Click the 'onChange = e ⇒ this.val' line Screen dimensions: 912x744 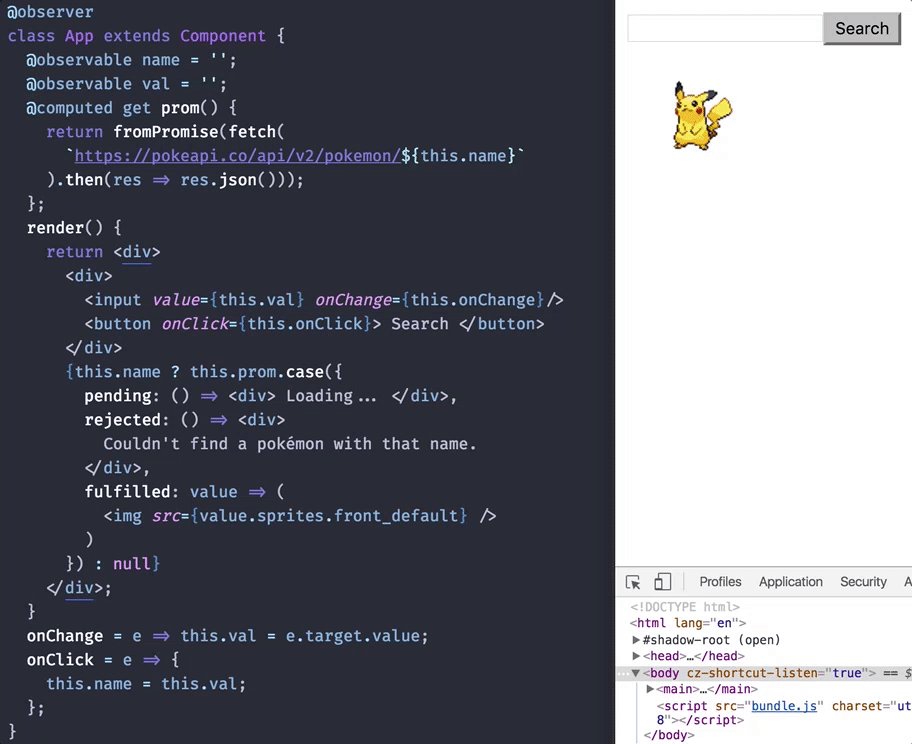[227, 636]
